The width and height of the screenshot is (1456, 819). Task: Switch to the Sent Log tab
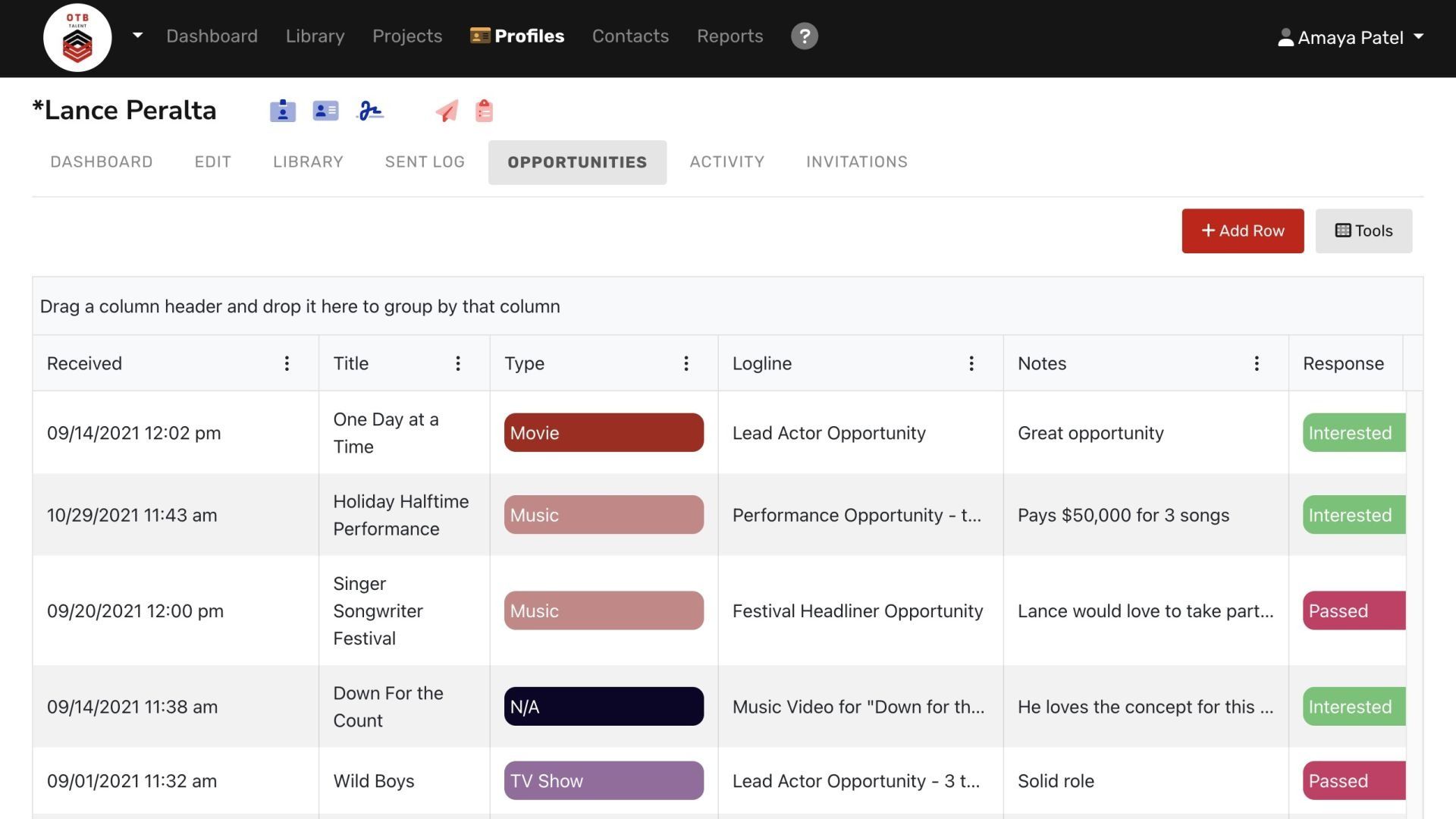[425, 162]
